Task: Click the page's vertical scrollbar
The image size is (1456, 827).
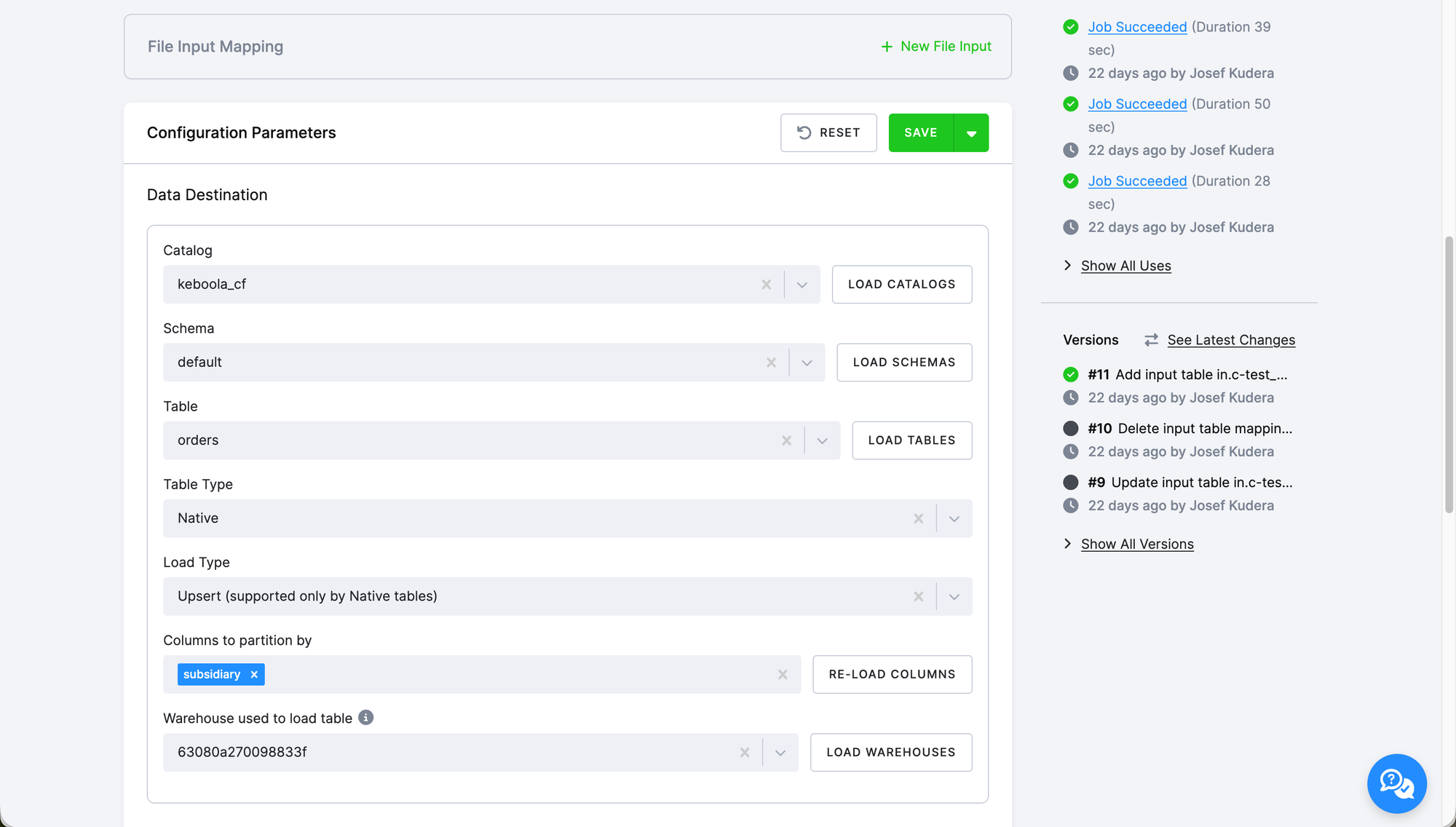Action: [x=1449, y=375]
